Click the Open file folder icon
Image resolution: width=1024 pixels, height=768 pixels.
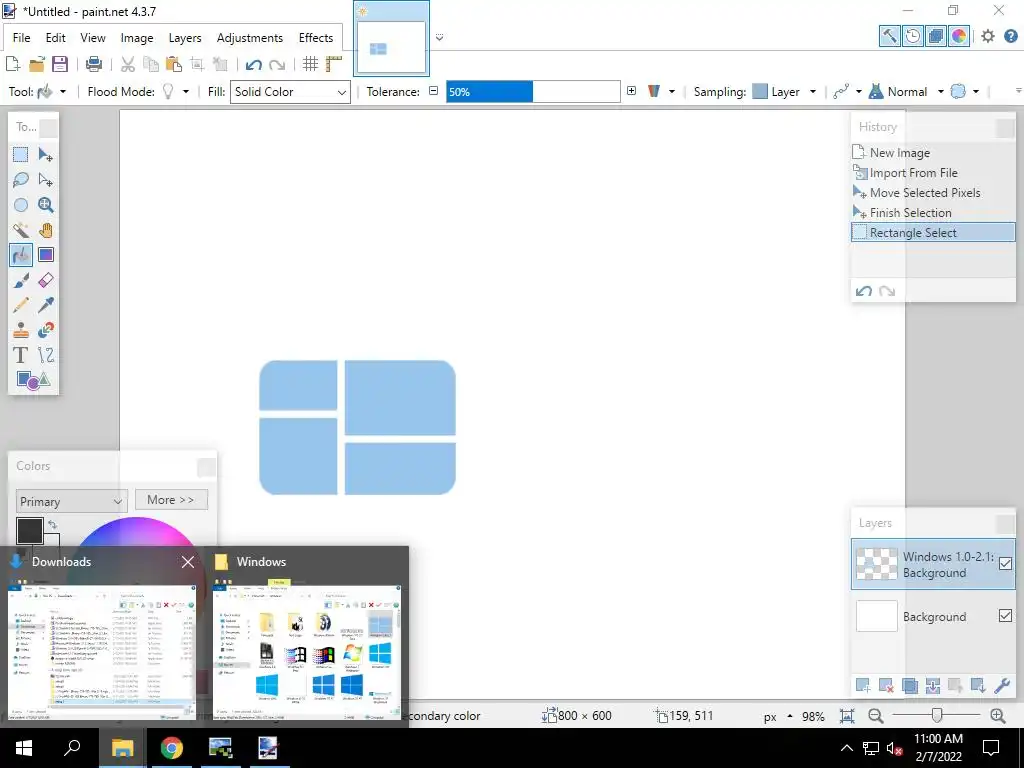point(37,64)
